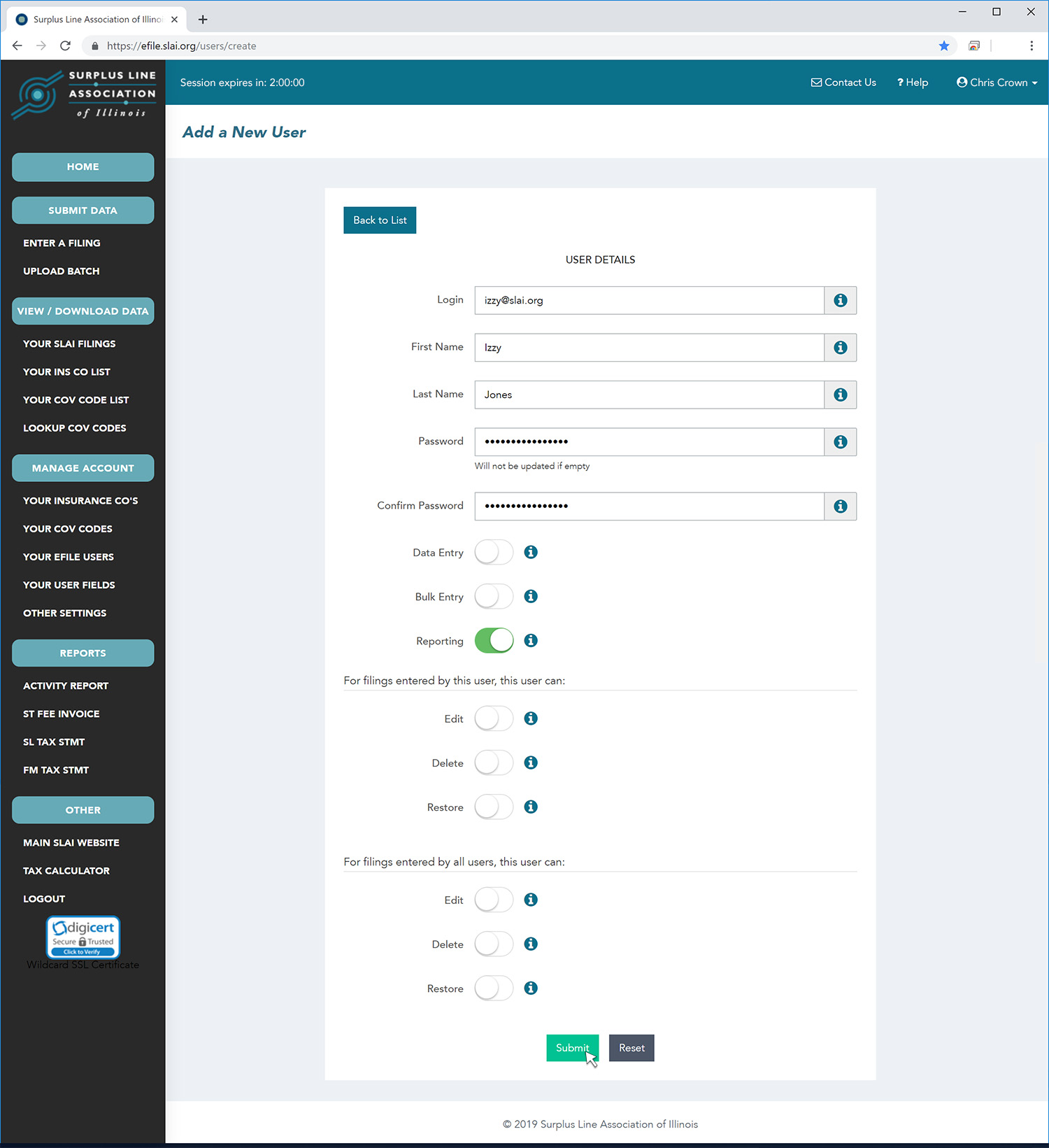This screenshot has height=1148, width=1049.
Task: Go back with the browser back arrow
Action: (x=17, y=46)
